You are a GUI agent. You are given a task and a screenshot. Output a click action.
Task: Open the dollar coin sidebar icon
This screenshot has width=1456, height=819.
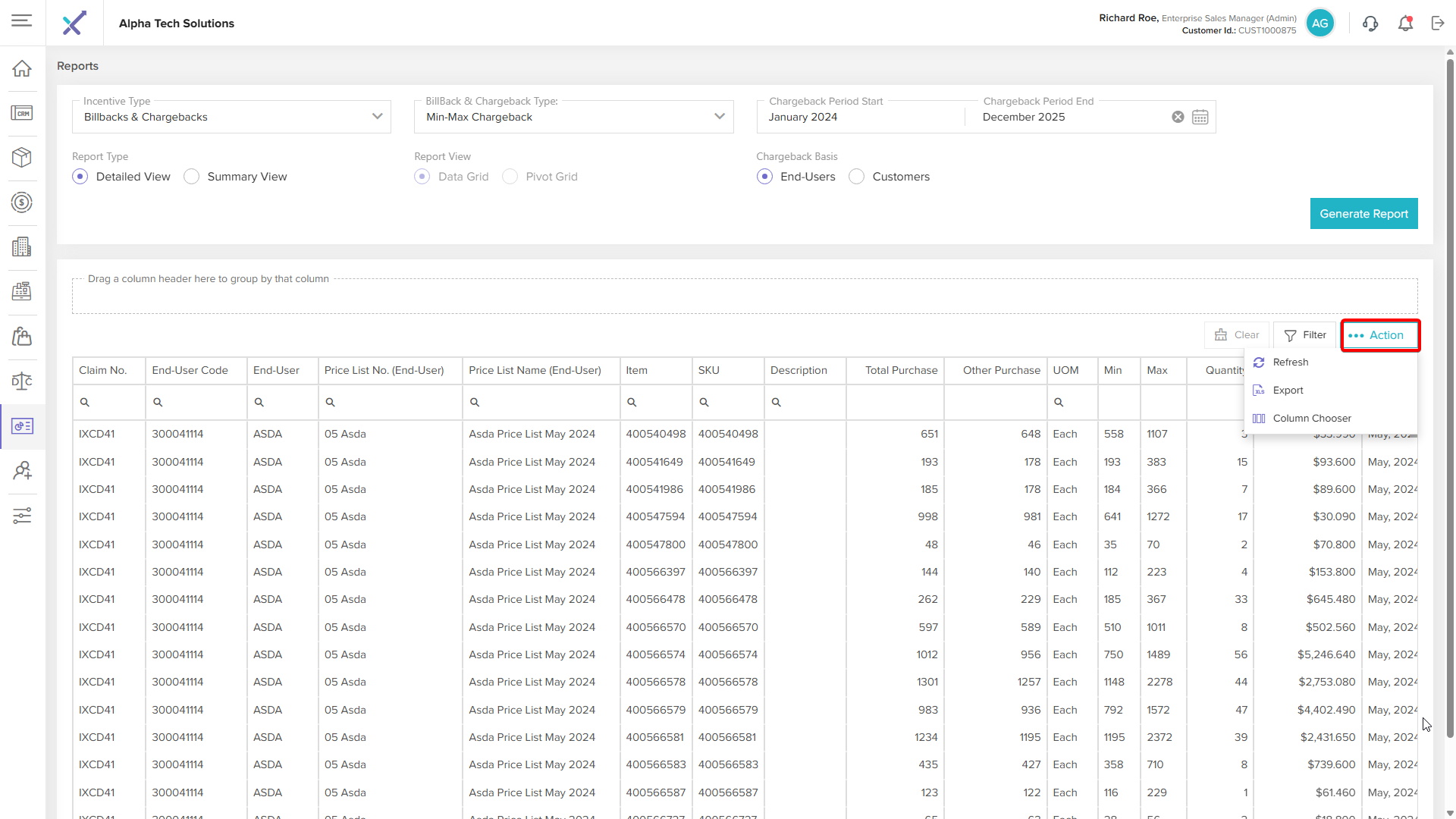tap(22, 202)
